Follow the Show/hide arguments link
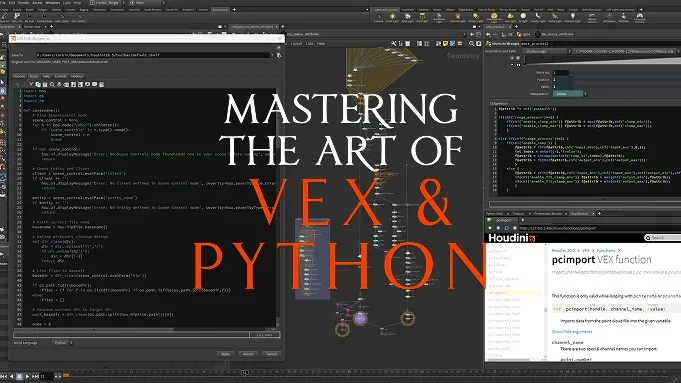Image resolution: width=681 pixels, height=383 pixels. [572, 331]
